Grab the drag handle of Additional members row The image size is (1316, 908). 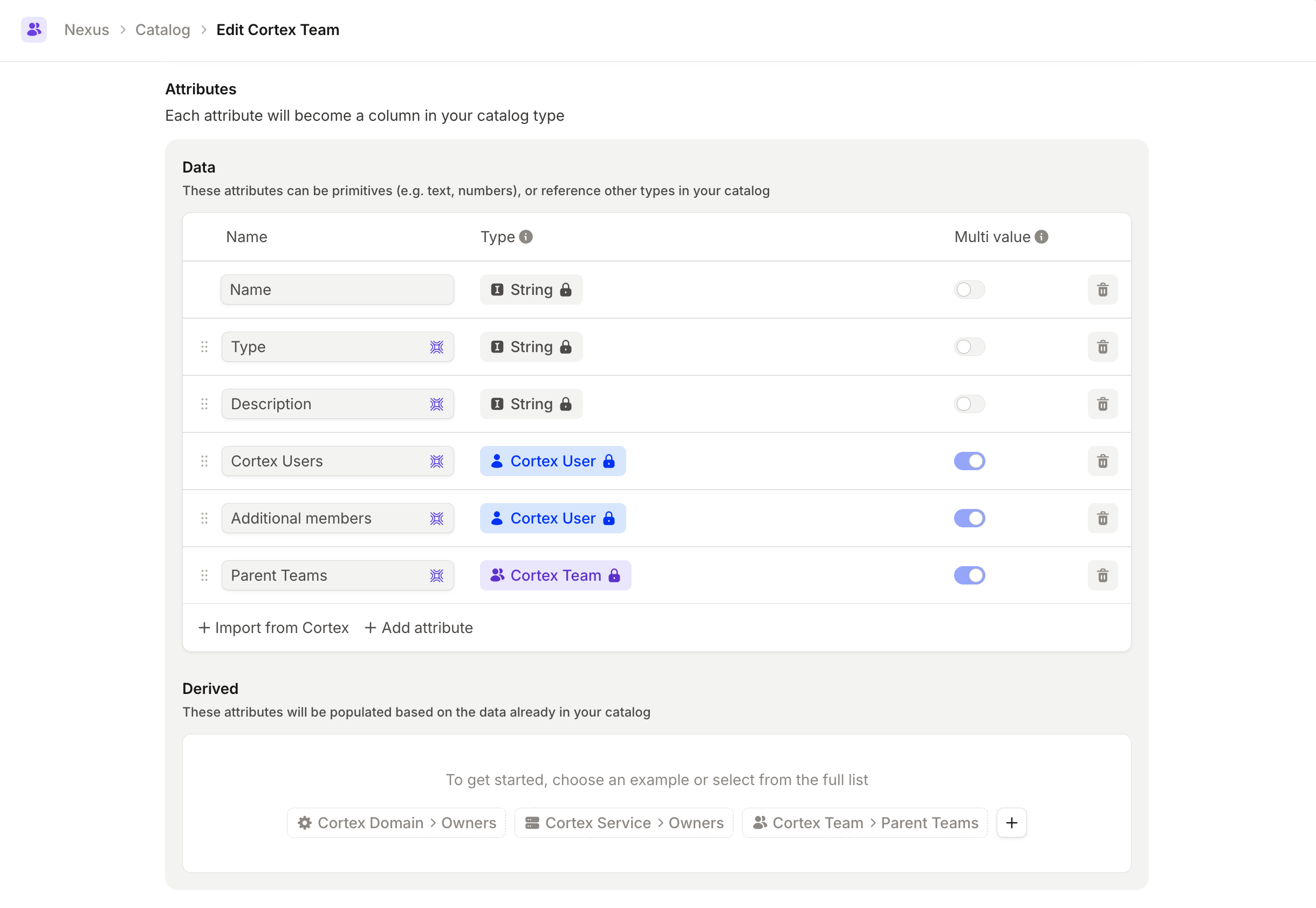click(x=204, y=518)
